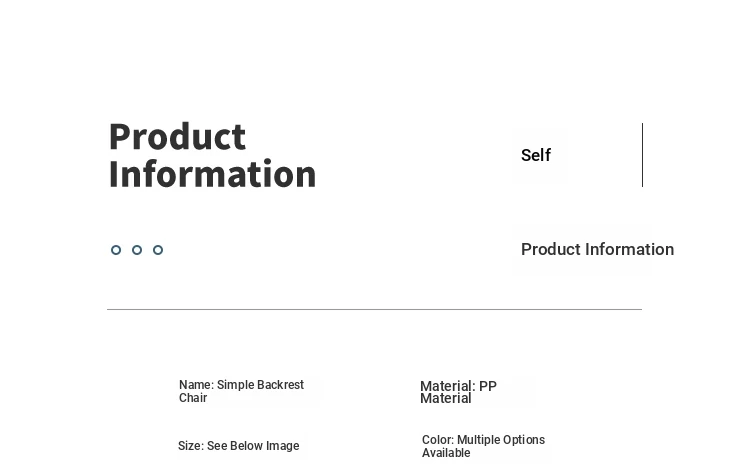Select the "Self" label

pyautogui.click(x=536, y=155)
